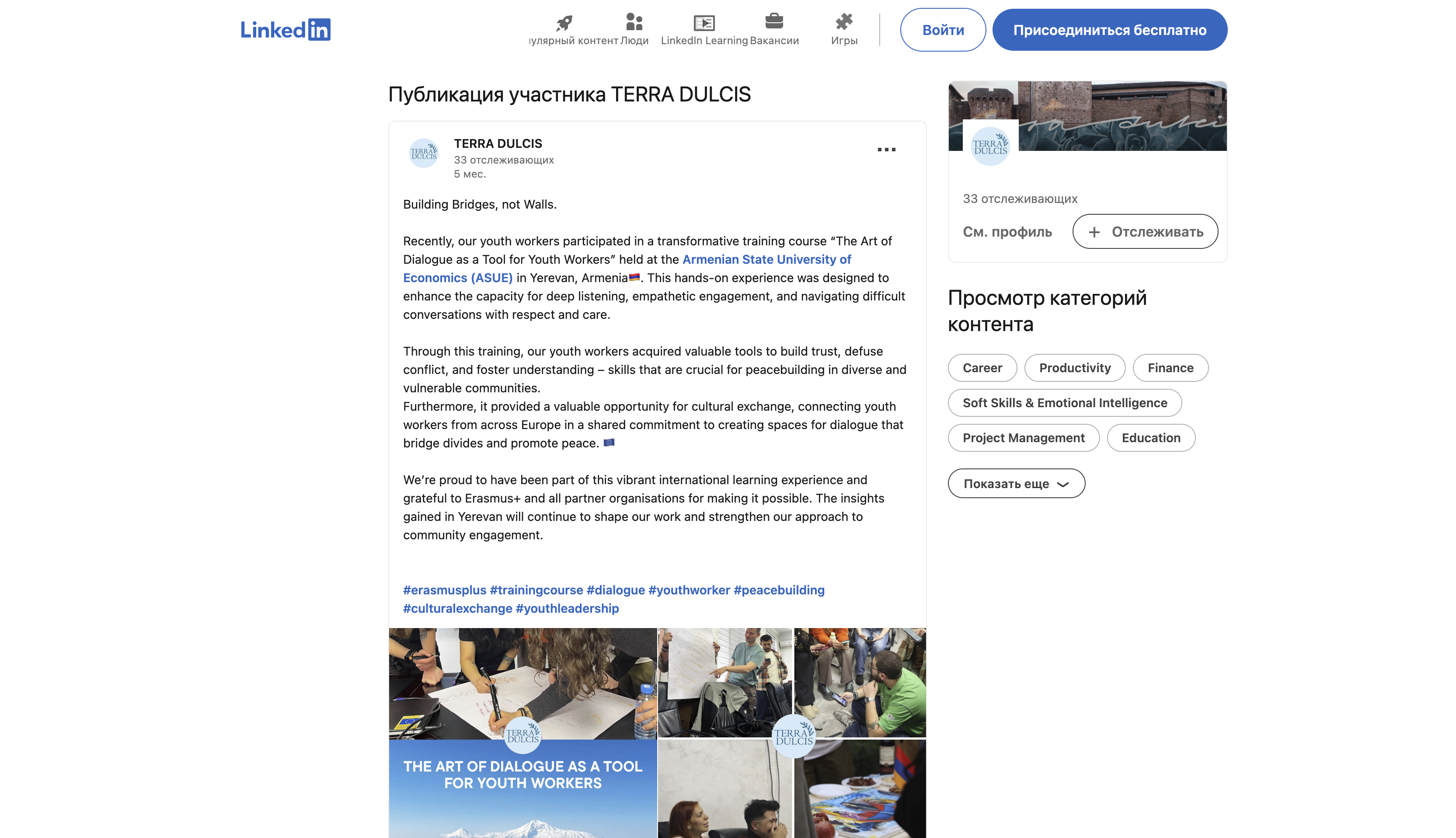Open the People (Люди) icon
This screenshot has width=1456, height=838.
pyautogui.click(x=634, y=22)
